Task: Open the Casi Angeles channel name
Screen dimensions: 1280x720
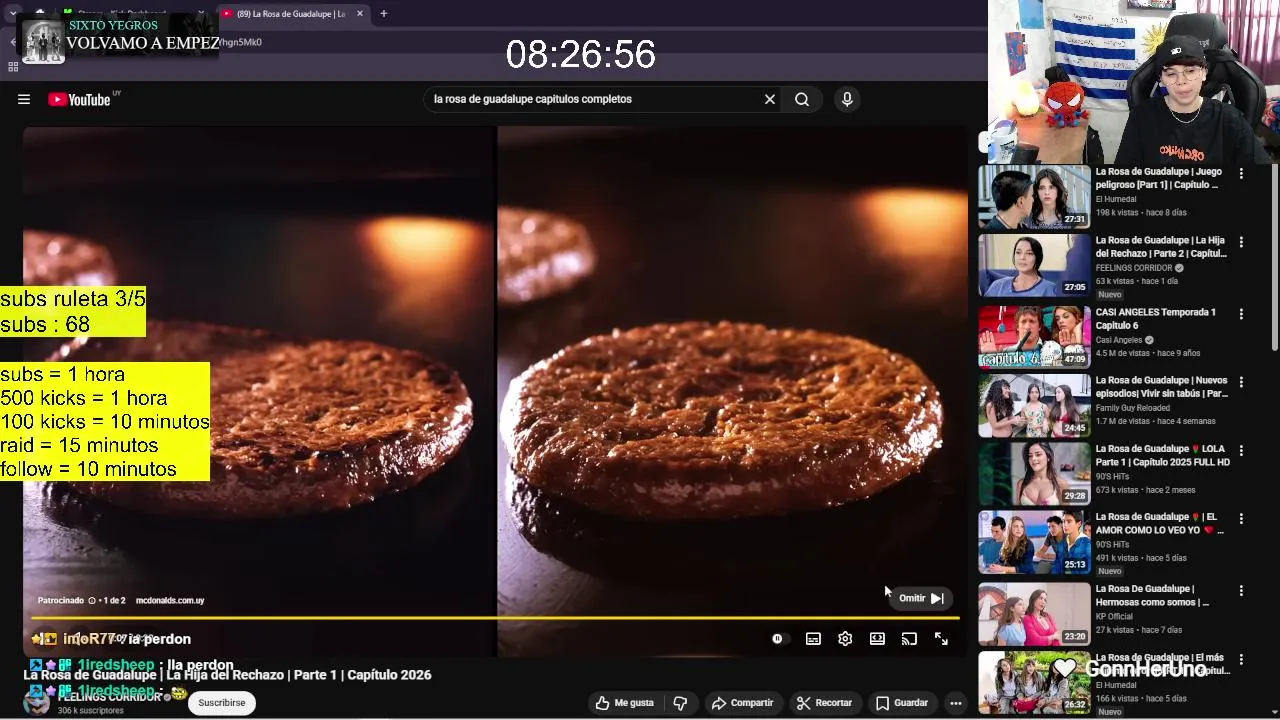Action: point(1120,340)
